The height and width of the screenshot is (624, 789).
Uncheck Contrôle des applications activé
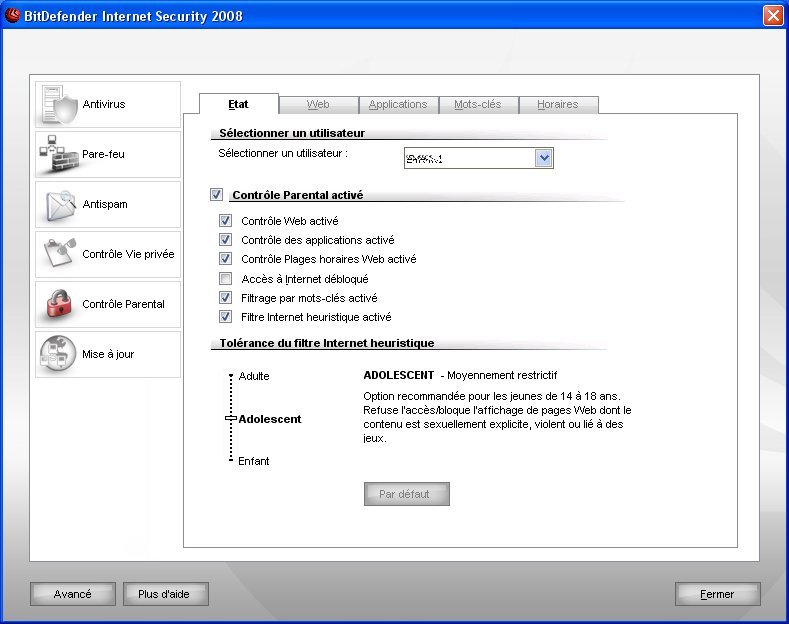click(x=225, y=240)
